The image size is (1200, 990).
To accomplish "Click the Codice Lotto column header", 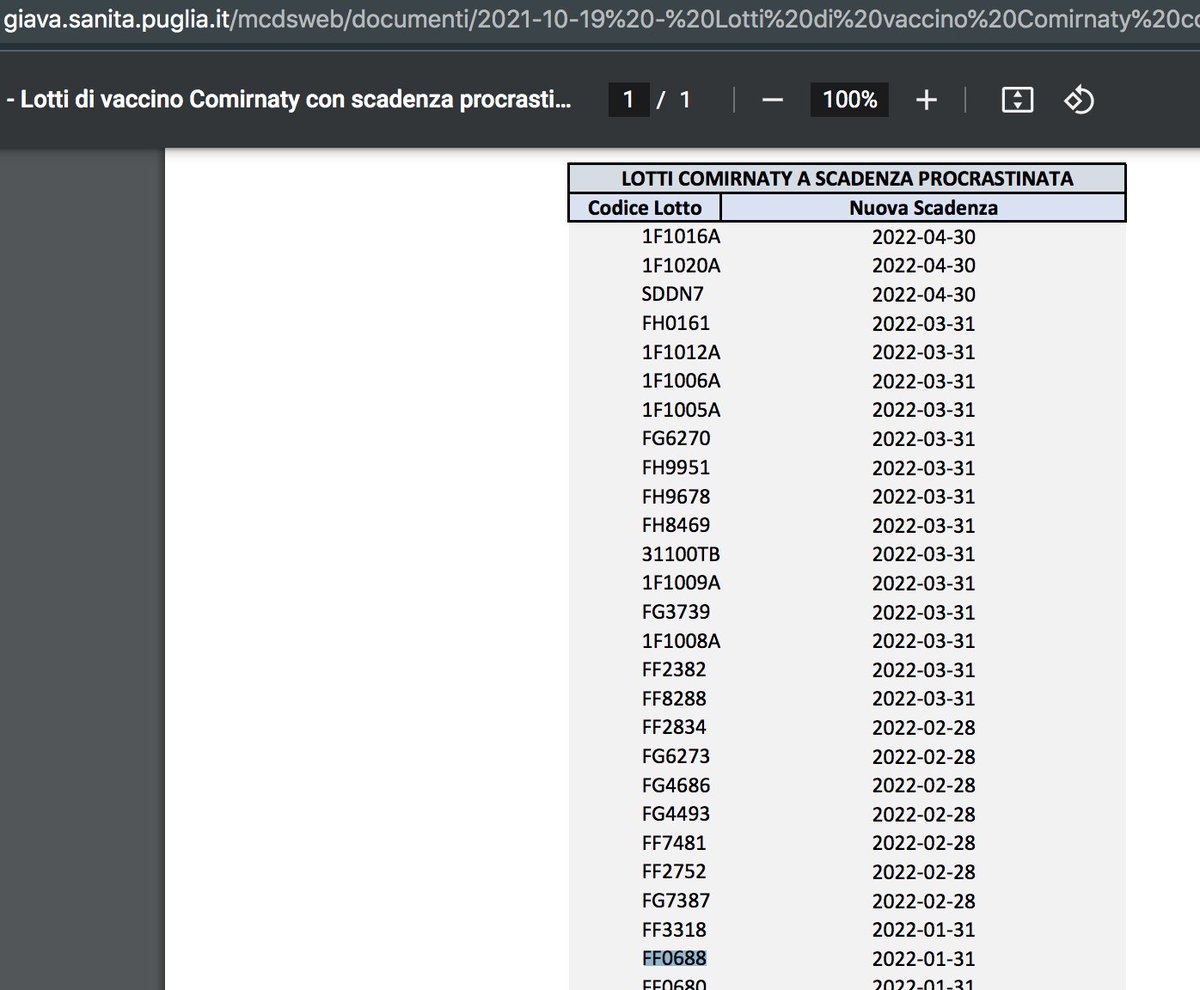I will coord(645,208).
